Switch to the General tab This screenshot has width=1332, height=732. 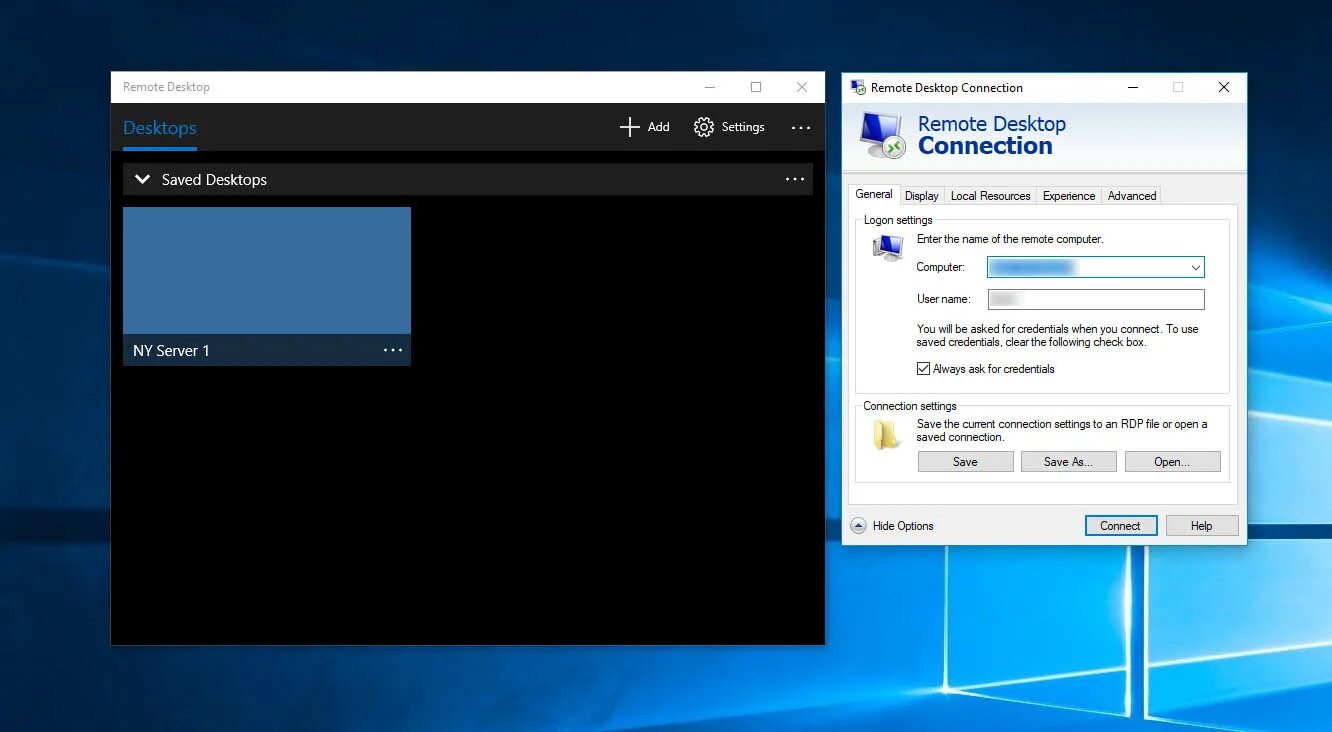pos(874,194)
